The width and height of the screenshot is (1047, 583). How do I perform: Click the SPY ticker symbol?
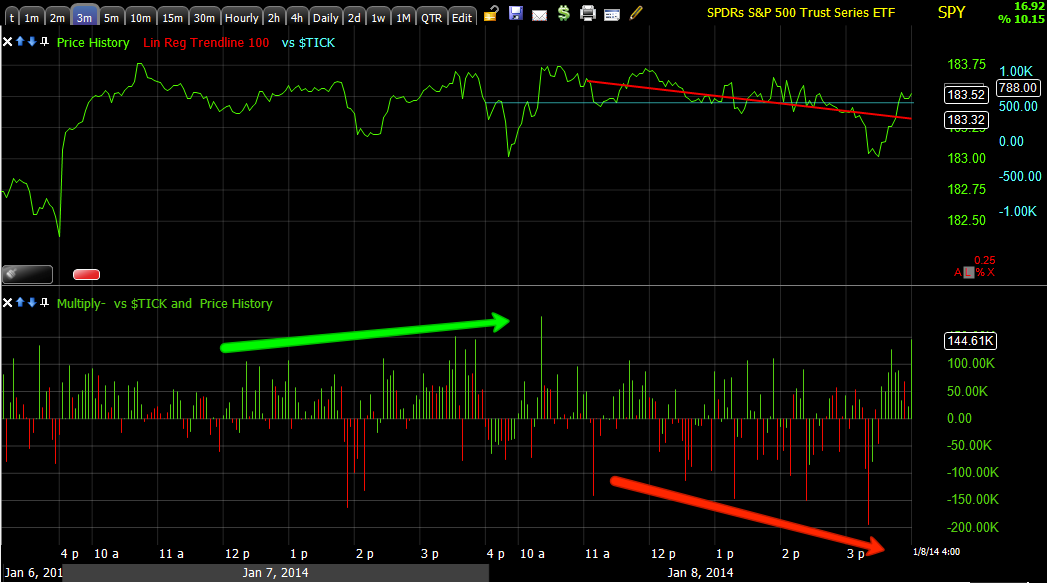coord(952,12)
